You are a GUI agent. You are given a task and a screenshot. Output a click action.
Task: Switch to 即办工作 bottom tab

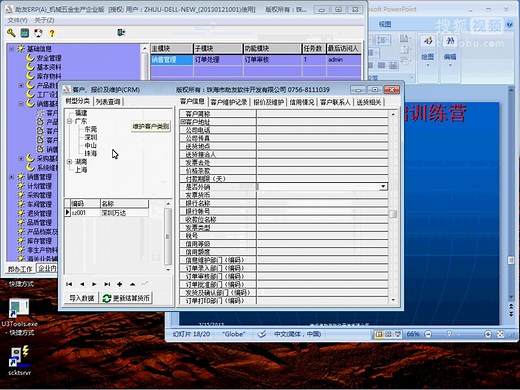click(20, 269)
